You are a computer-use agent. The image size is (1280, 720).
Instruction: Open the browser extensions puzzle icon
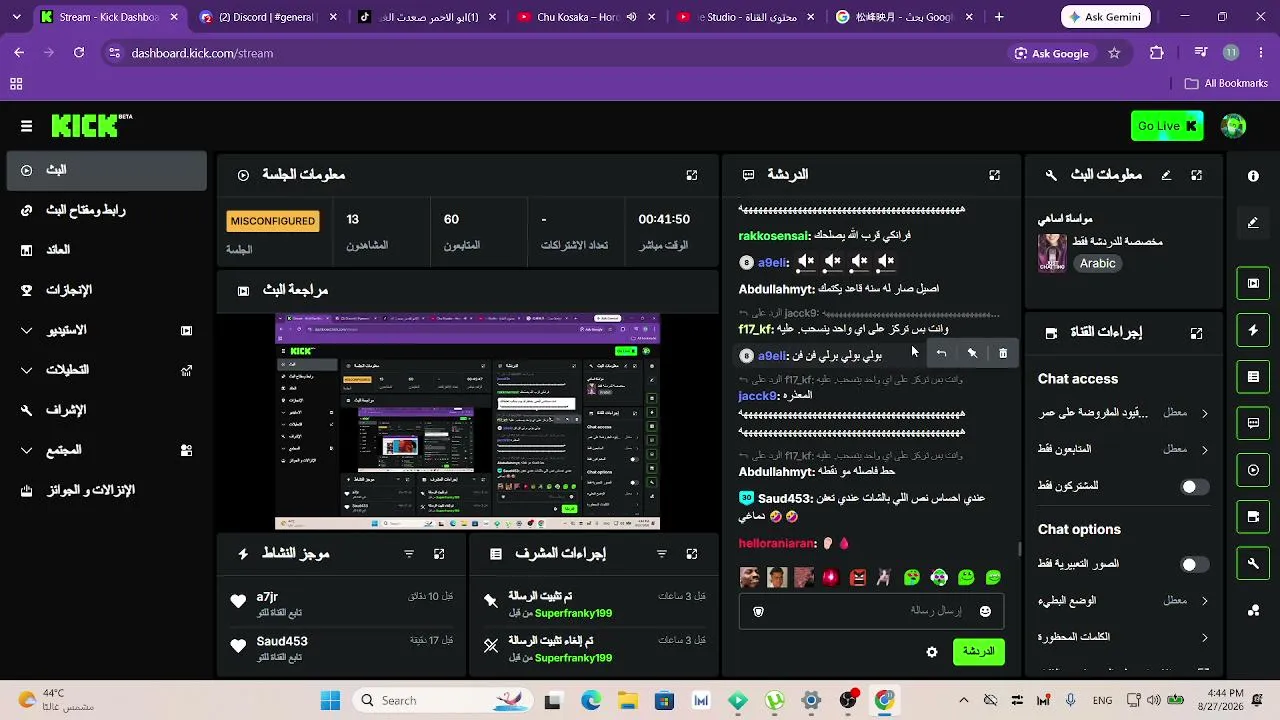click(1157, 53)
